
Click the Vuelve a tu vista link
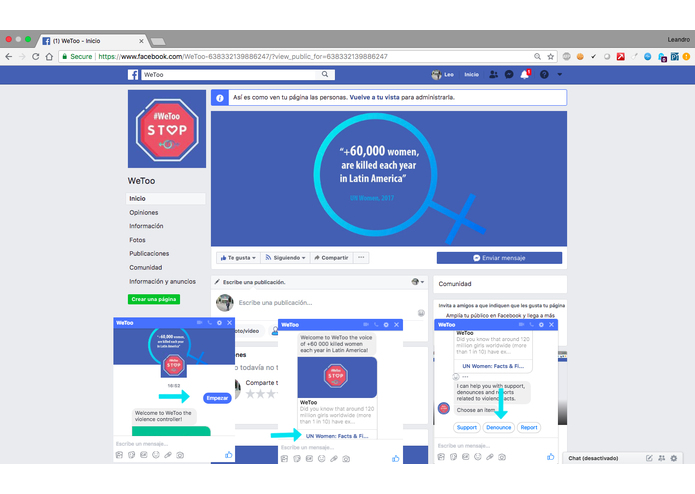click(375, 97)
